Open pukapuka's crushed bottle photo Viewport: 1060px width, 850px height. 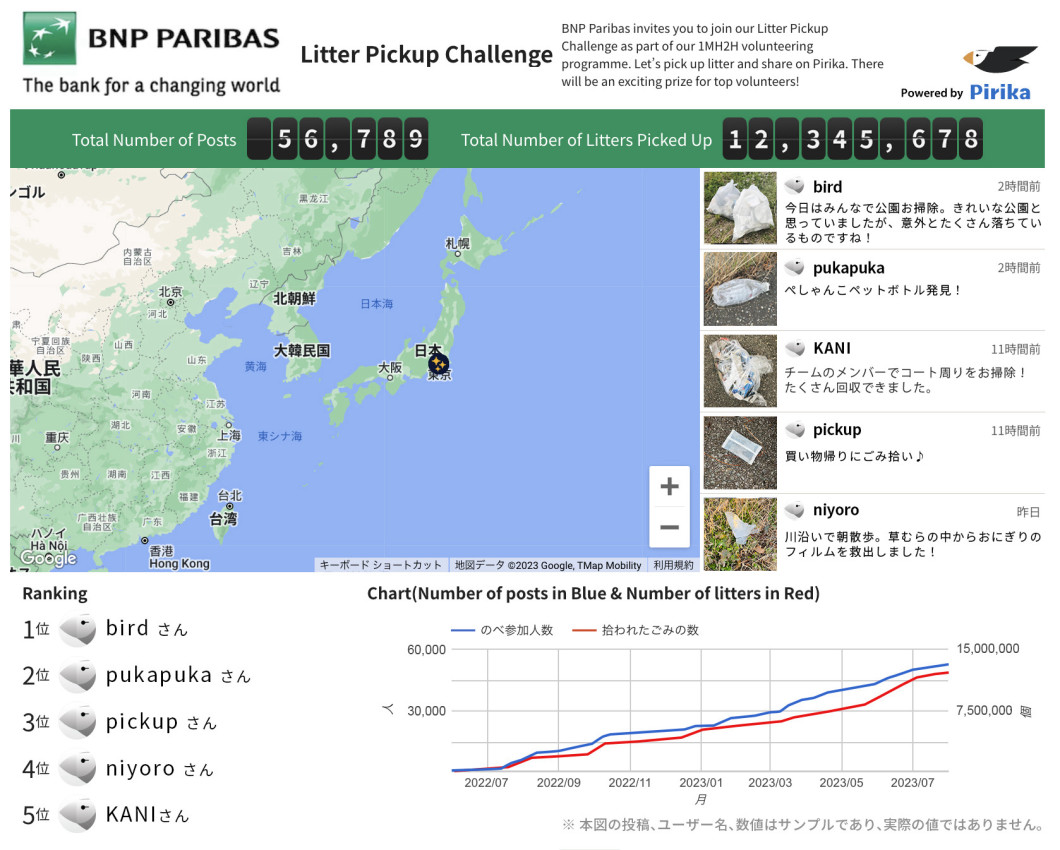(740, 289)
